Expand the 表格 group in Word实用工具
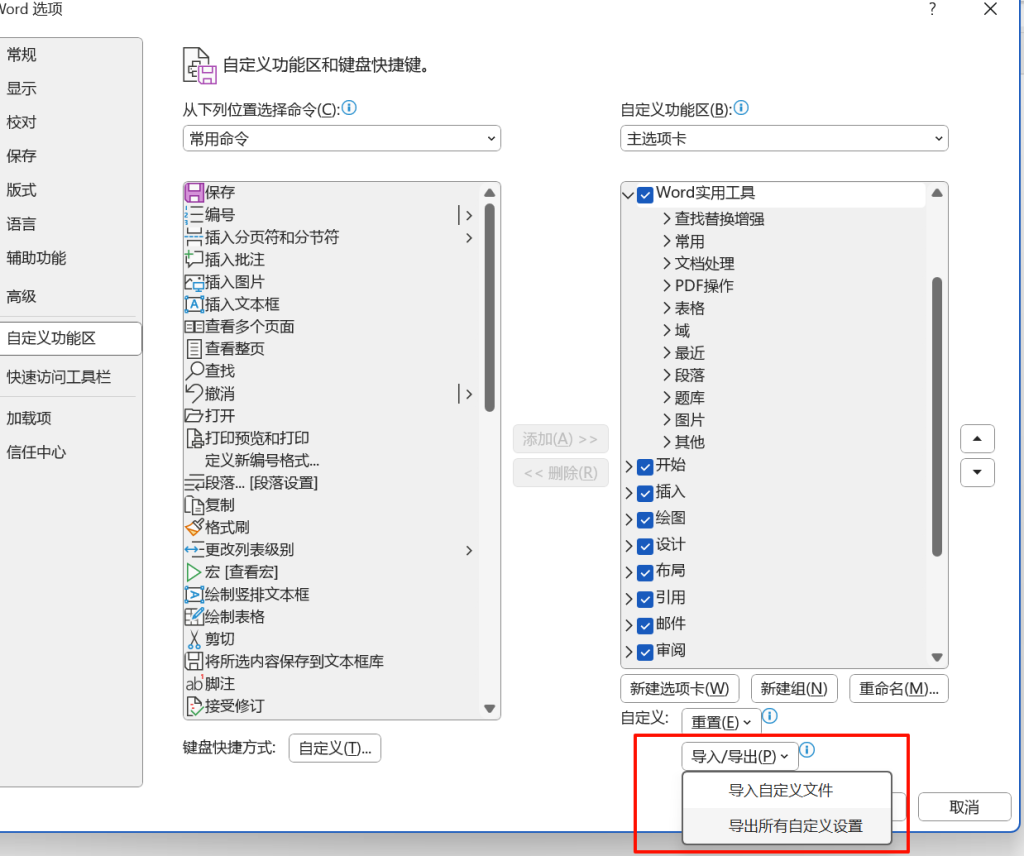This screenshot has height=856, width=1024. (x=666, y=307)
